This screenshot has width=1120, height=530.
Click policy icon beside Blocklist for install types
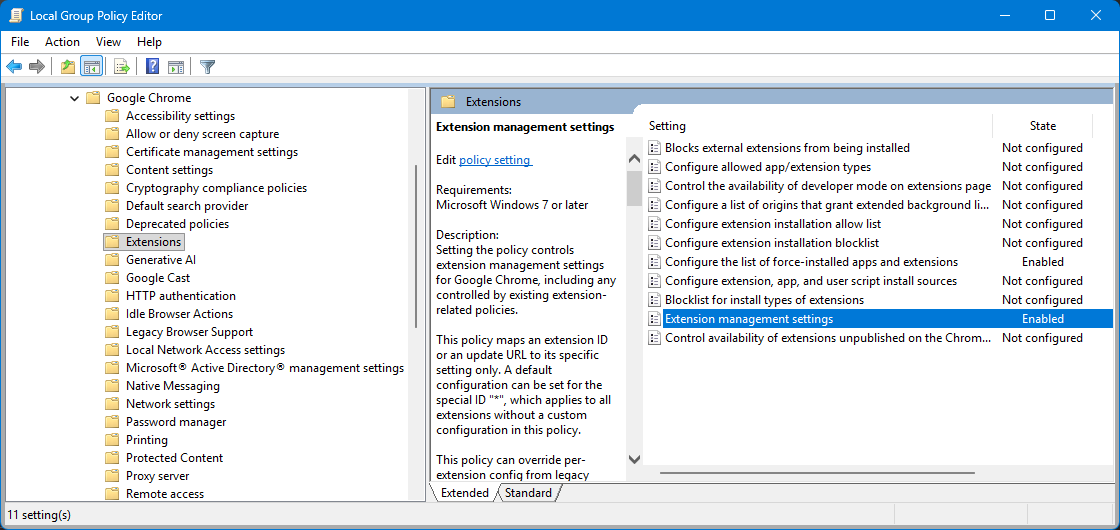(654, 300)
